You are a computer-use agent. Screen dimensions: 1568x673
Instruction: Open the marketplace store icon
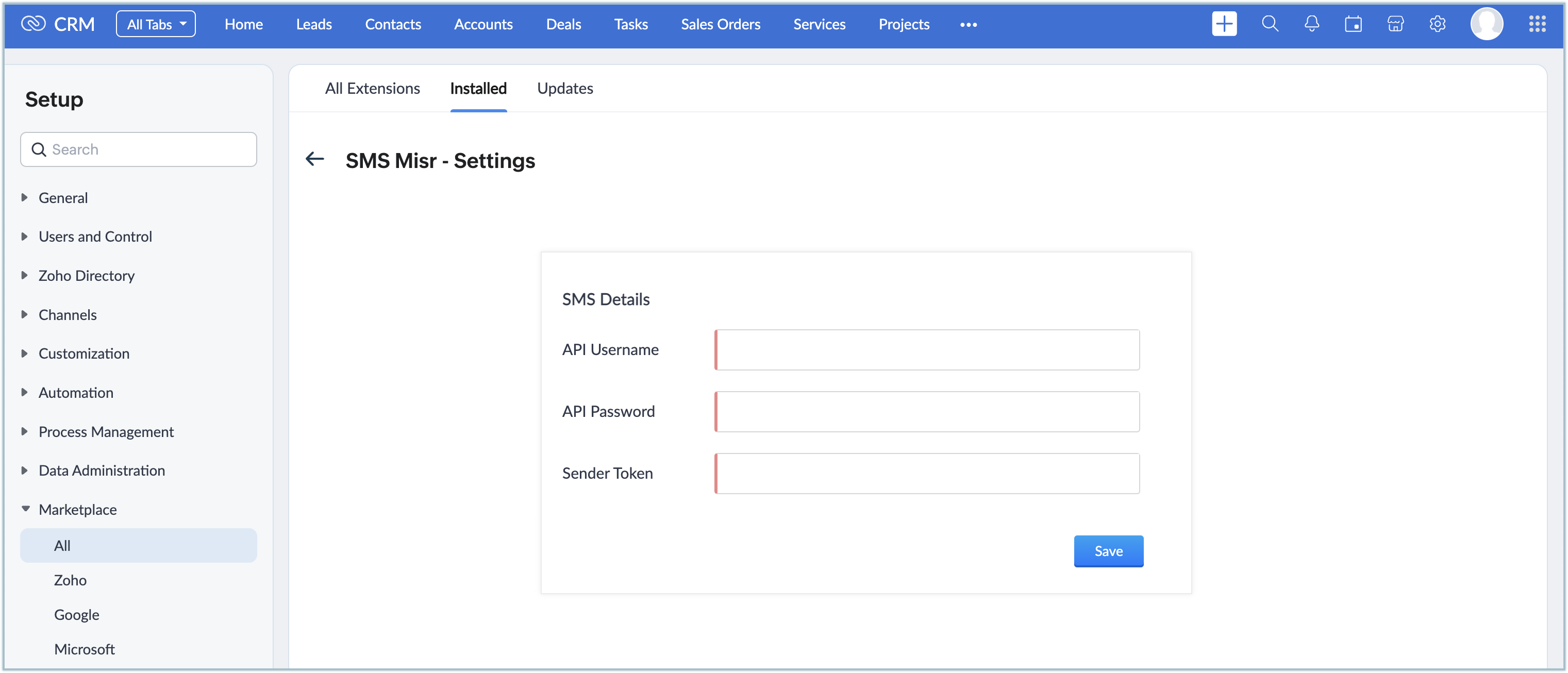click(x=1395, y=24)
